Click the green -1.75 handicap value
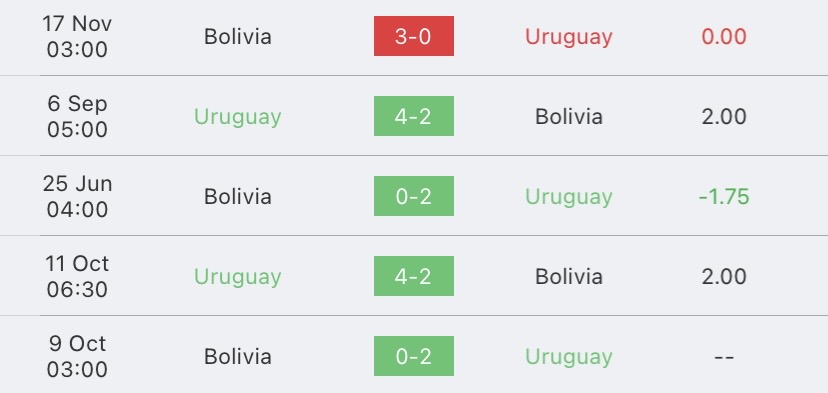Viewport: 828px width, 393px height. click(x=724, y=196)
